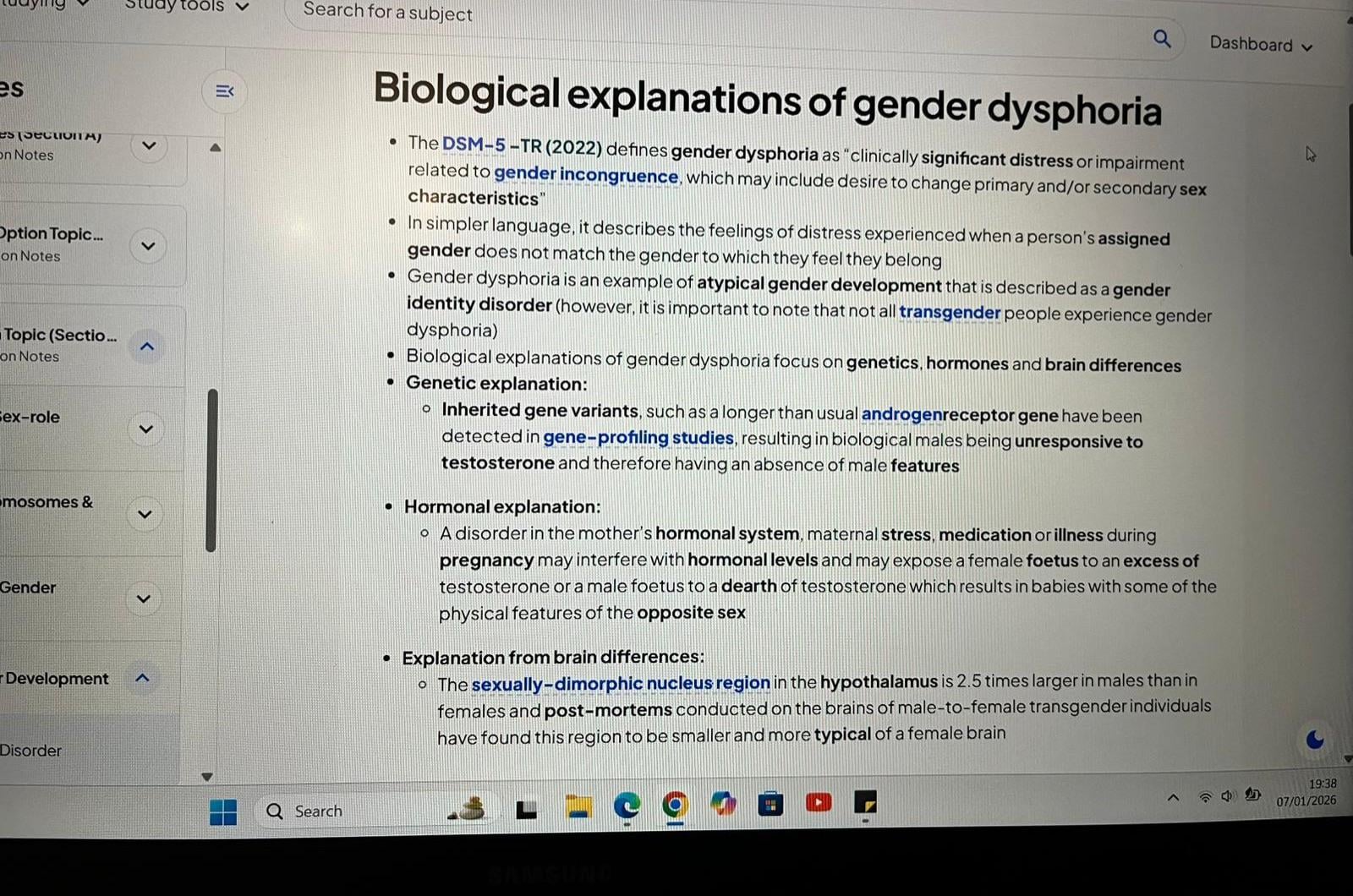Screen dimensions: 1353x896
Task: Collapse the sidebar menu icon
Action: pos(224,91)
